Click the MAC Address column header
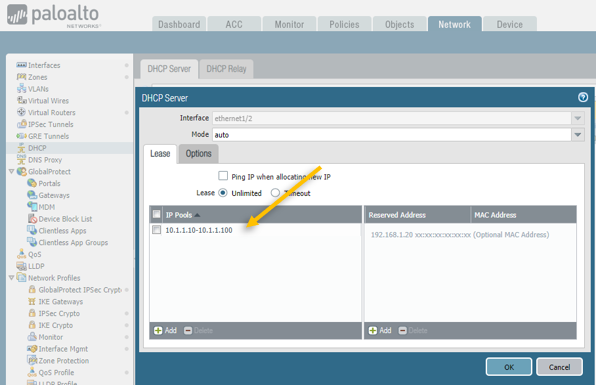 point(523,215)
